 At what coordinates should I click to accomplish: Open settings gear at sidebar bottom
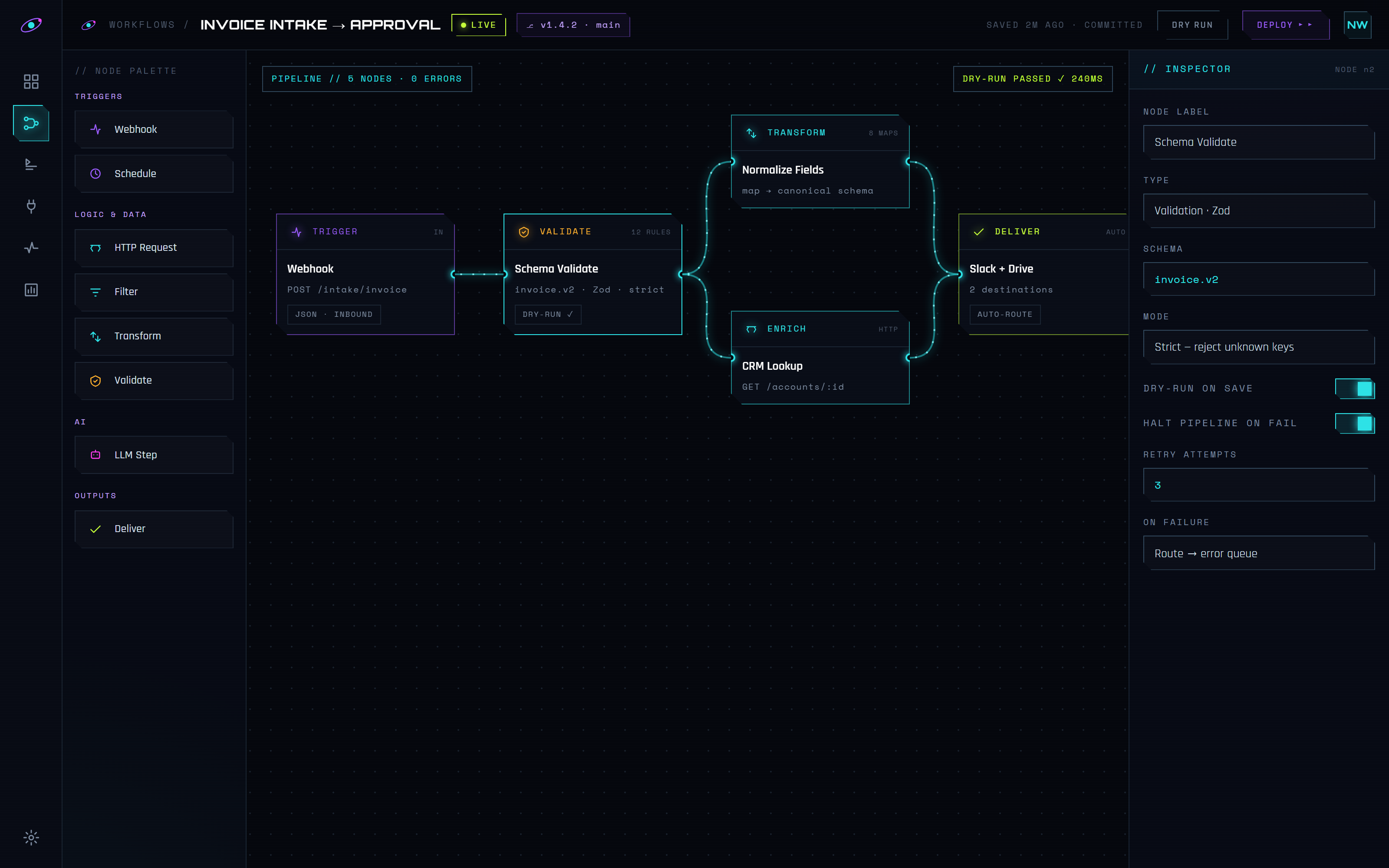[31, 838]
